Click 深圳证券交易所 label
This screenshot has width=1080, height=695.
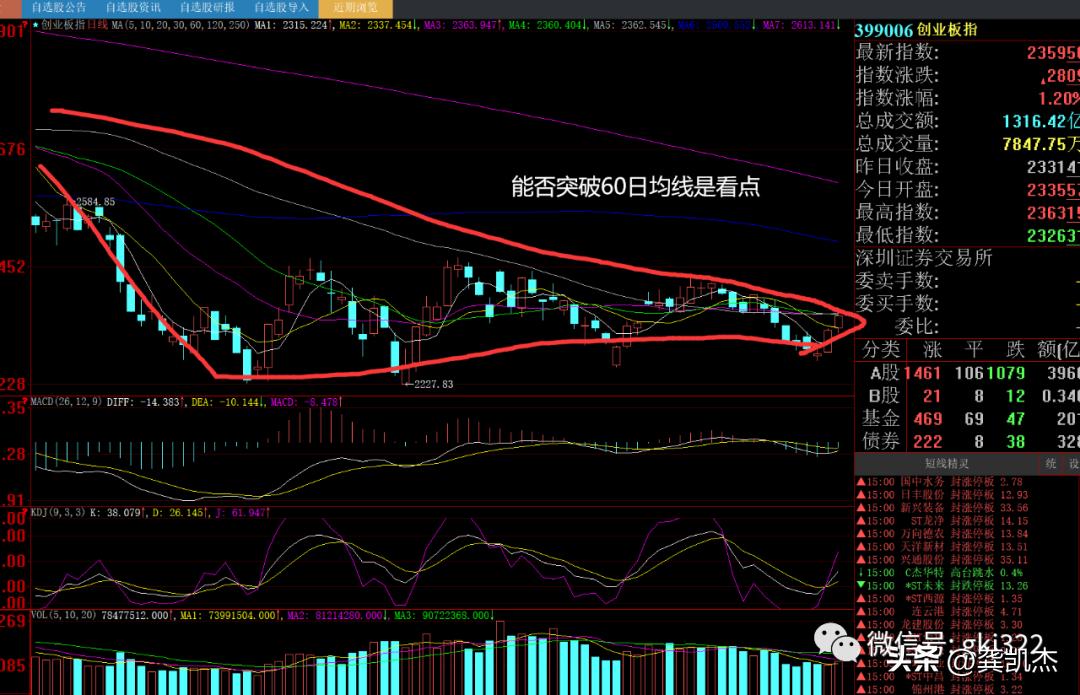(x=924, y=258)
